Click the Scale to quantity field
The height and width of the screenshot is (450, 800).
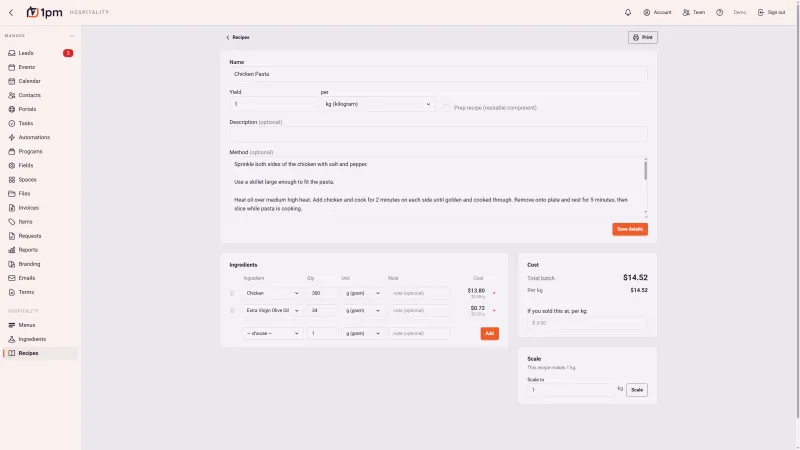coord(570,390)
